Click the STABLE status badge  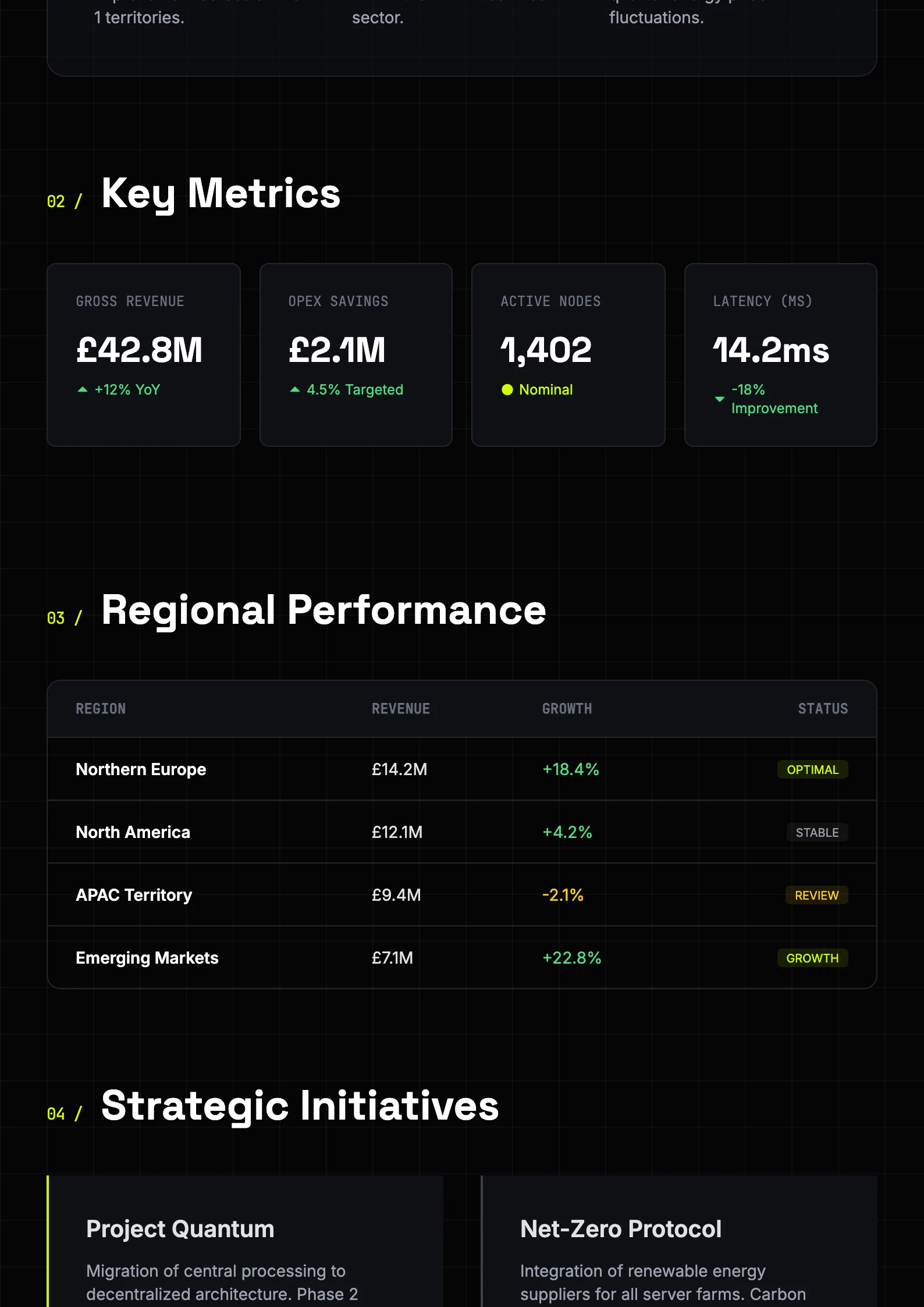817,833
